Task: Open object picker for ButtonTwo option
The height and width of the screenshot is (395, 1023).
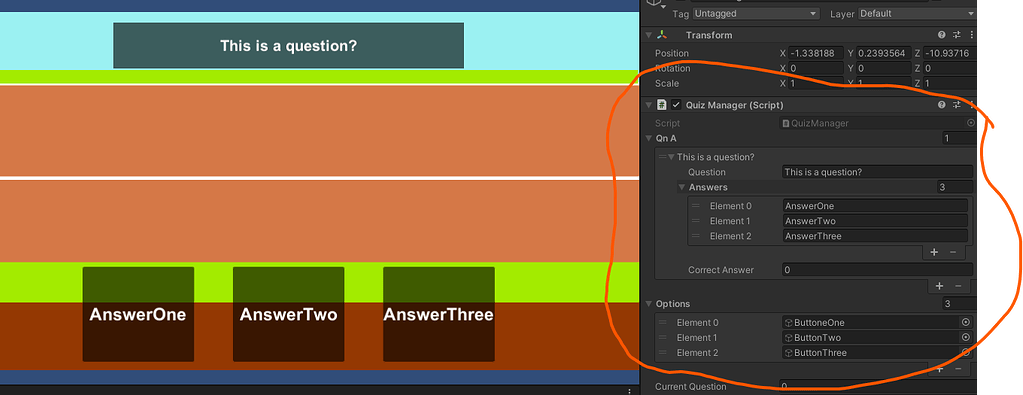Action: coord(966,338)
